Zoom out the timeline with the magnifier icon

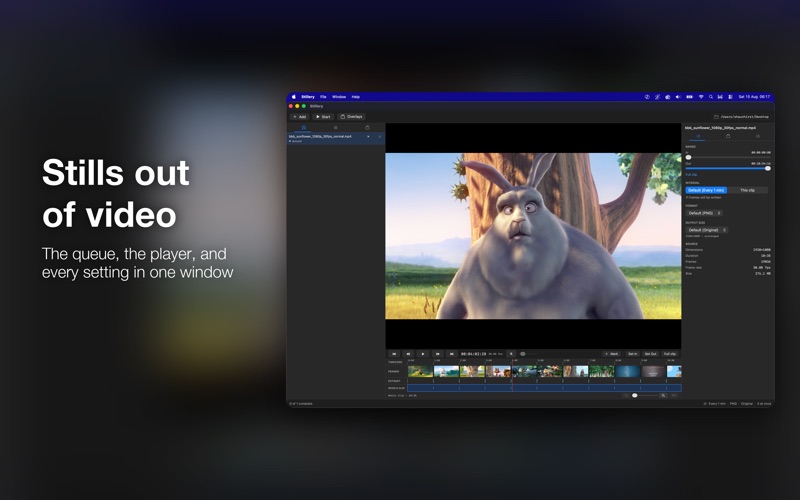[x=627, y=395]
